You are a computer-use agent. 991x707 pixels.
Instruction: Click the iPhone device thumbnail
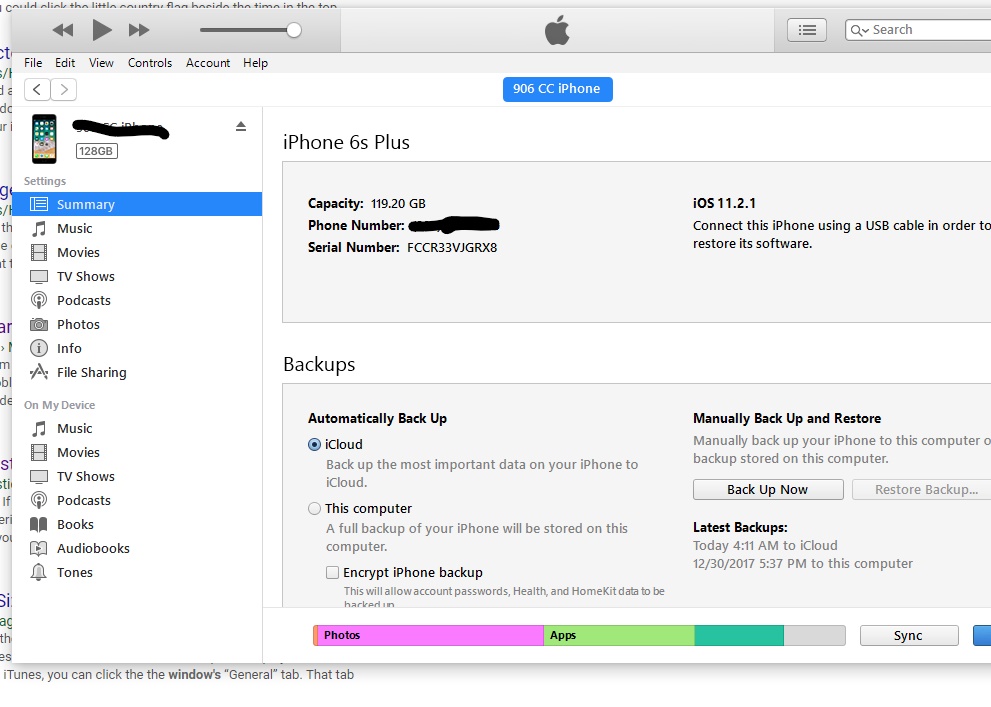44,139
